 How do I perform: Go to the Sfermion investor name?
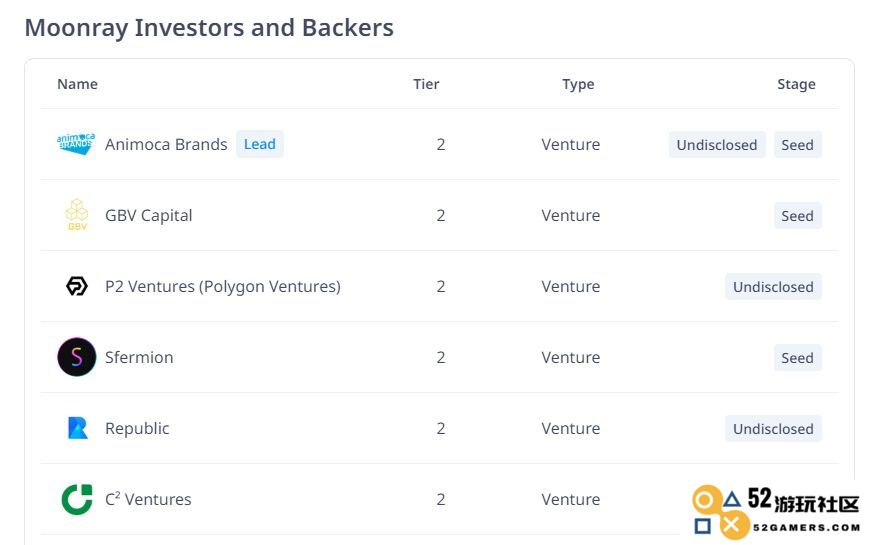139,357
